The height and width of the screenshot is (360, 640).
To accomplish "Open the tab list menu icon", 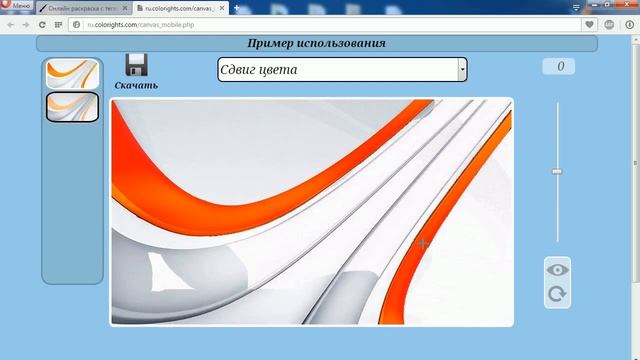I will click(x=576, y=8).
